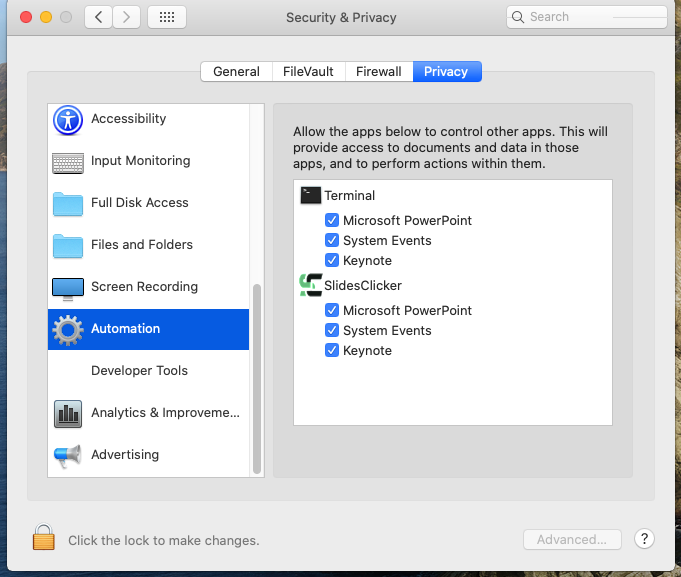681x577 pixels.
Task: Select the Advertising label in sidebar
Action: 125,455
